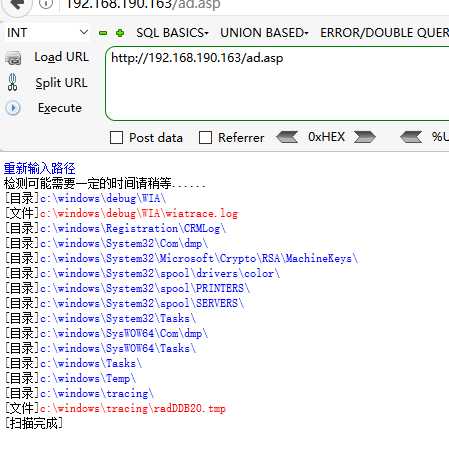Click the [扫描完成] status text
Viewport: 449px width, 459px height.
[34, 423]
